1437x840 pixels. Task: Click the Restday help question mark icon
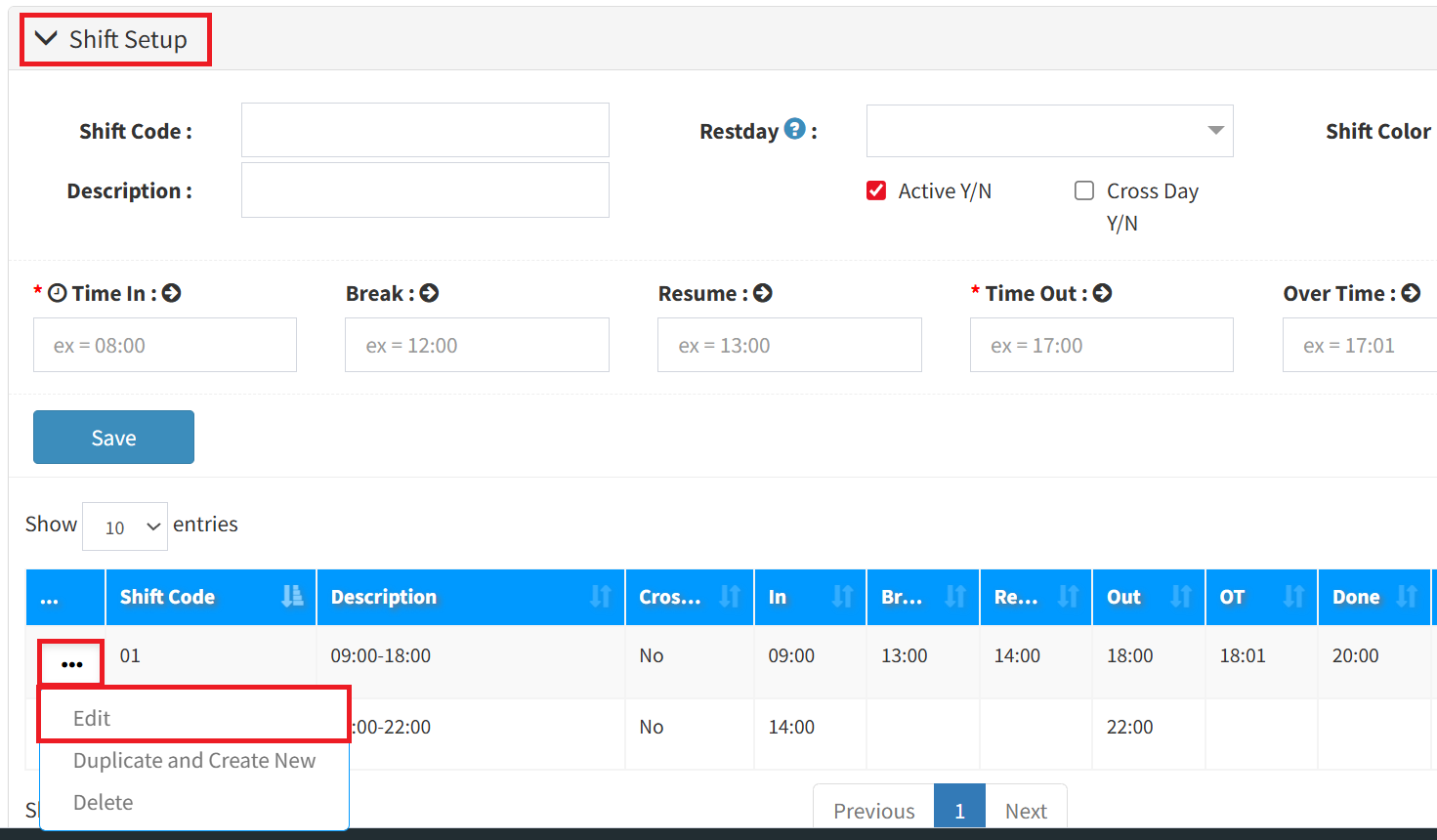[x=795, y=129]
